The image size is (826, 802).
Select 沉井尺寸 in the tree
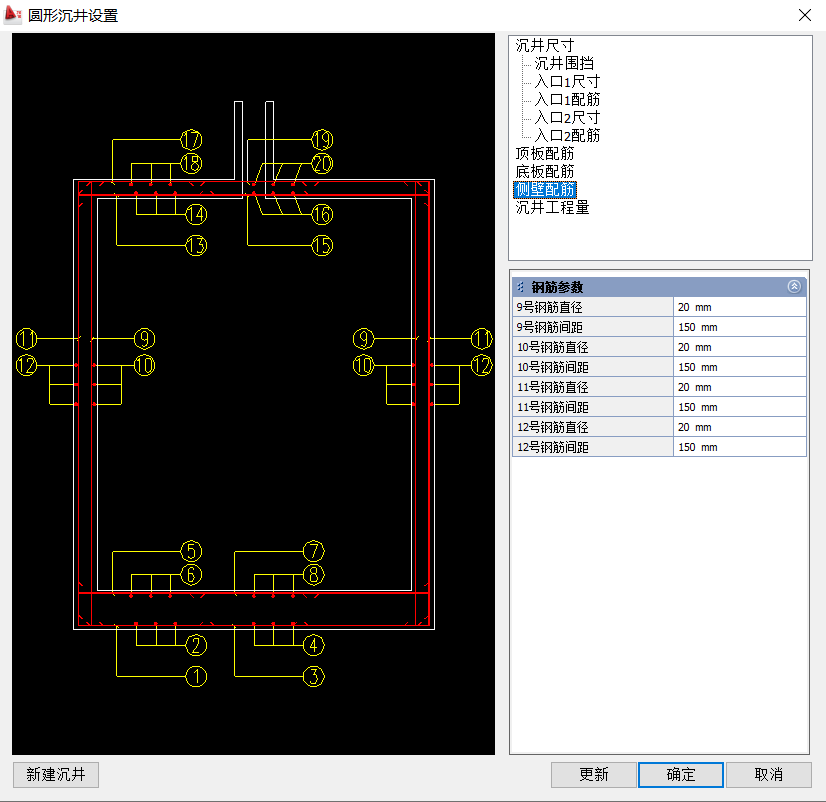(544, 45)
